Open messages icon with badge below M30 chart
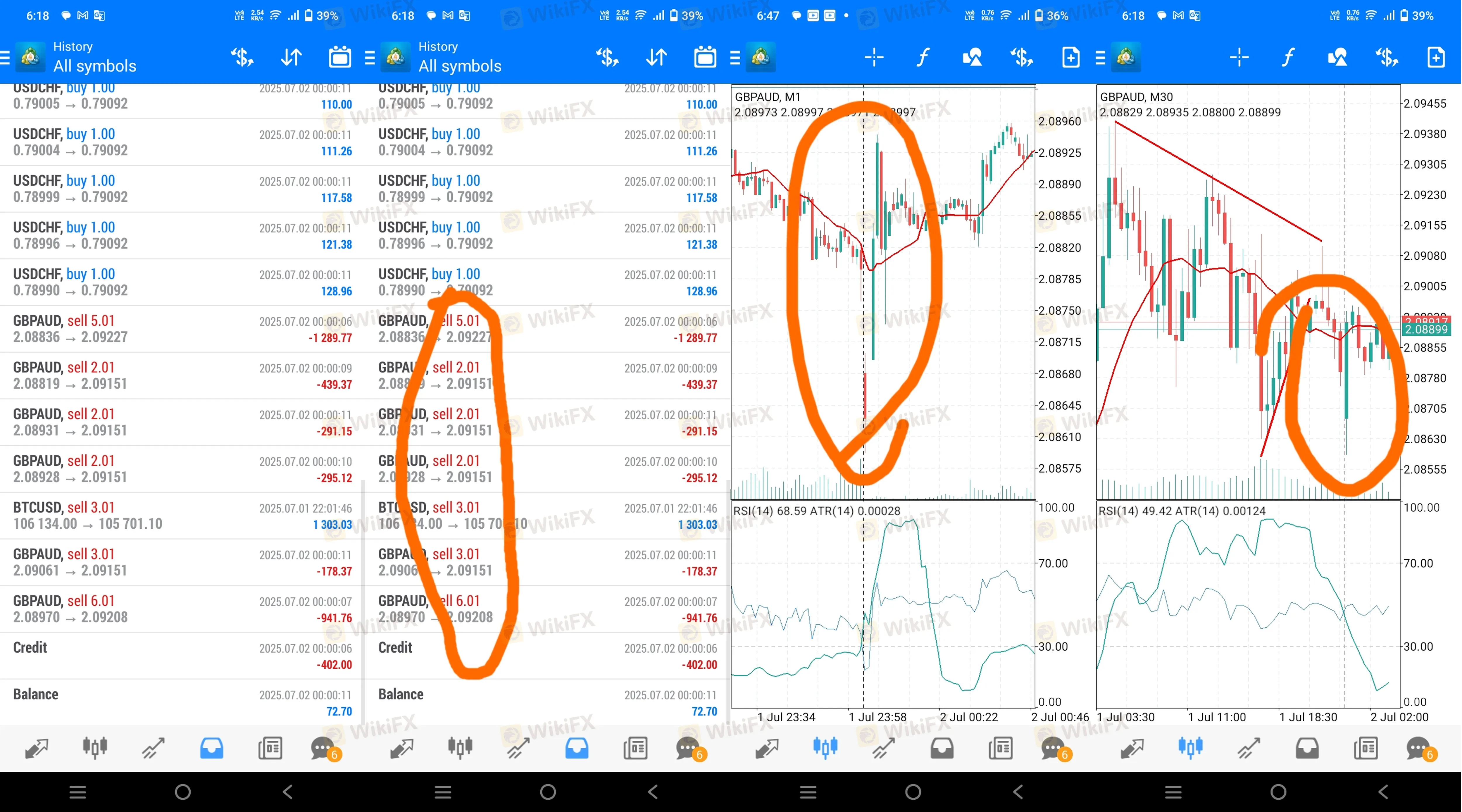 coord(1419,749)
